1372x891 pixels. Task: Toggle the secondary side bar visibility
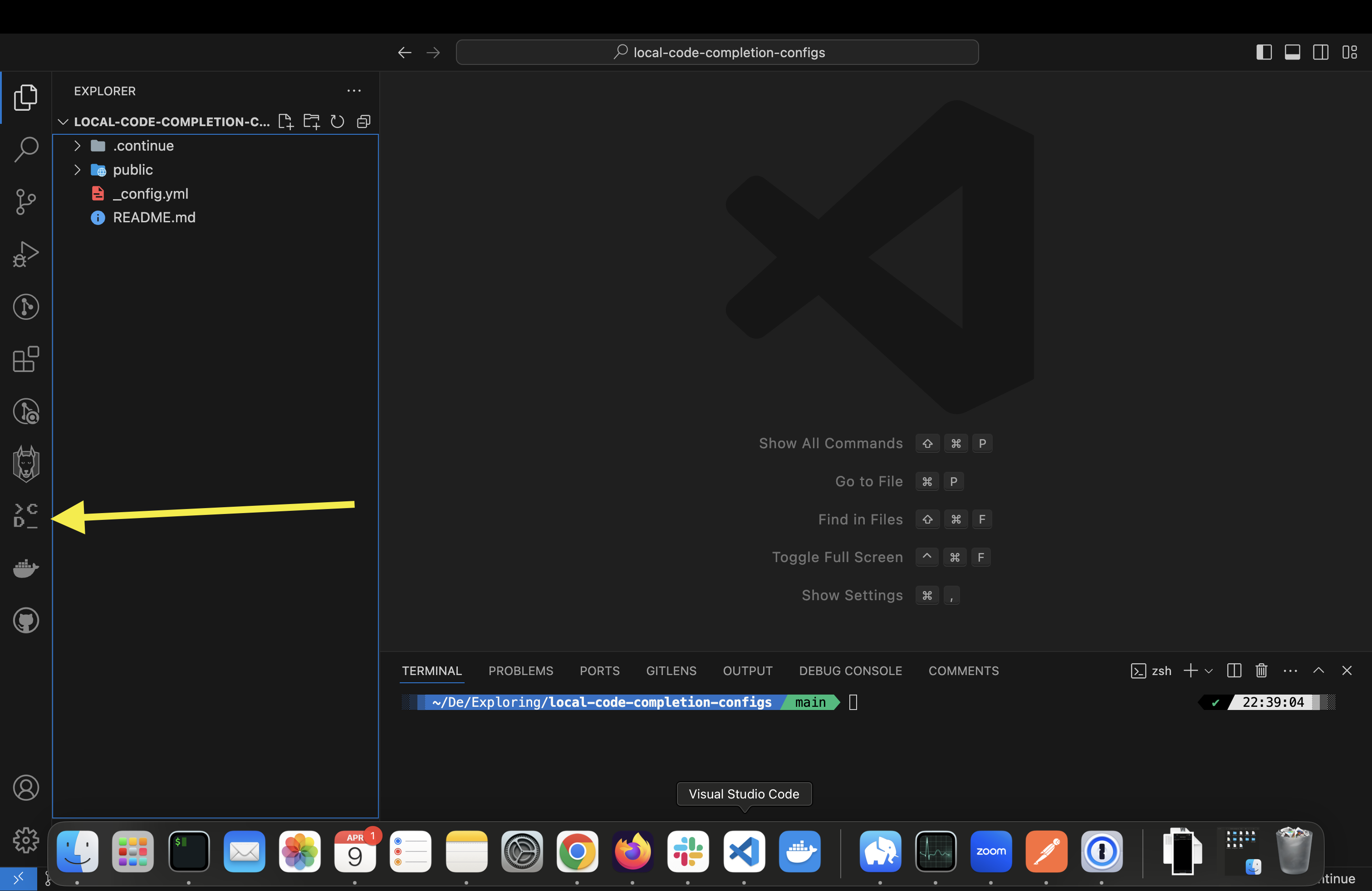[x=1321, y=53]
